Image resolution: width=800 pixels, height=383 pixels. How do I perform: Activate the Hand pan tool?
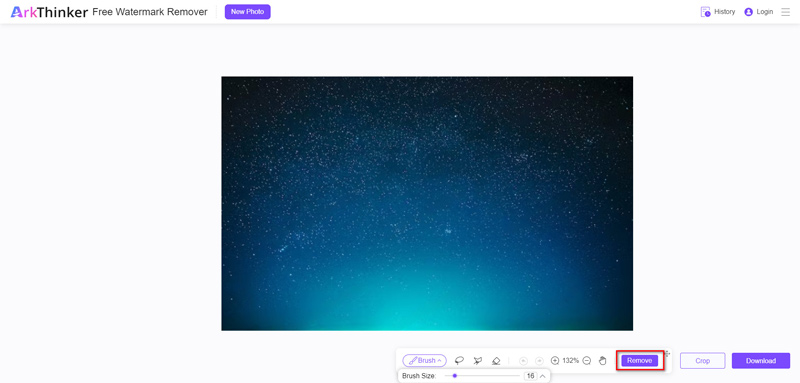(603, 361)
